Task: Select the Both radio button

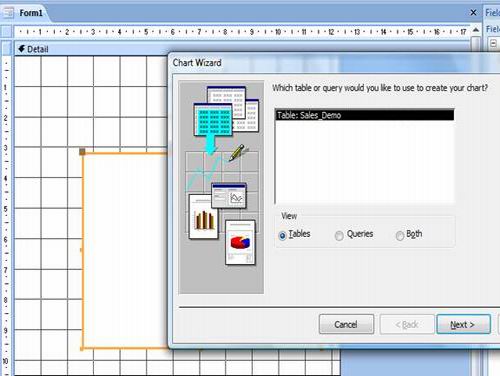Action: click(x=399, y=235)
